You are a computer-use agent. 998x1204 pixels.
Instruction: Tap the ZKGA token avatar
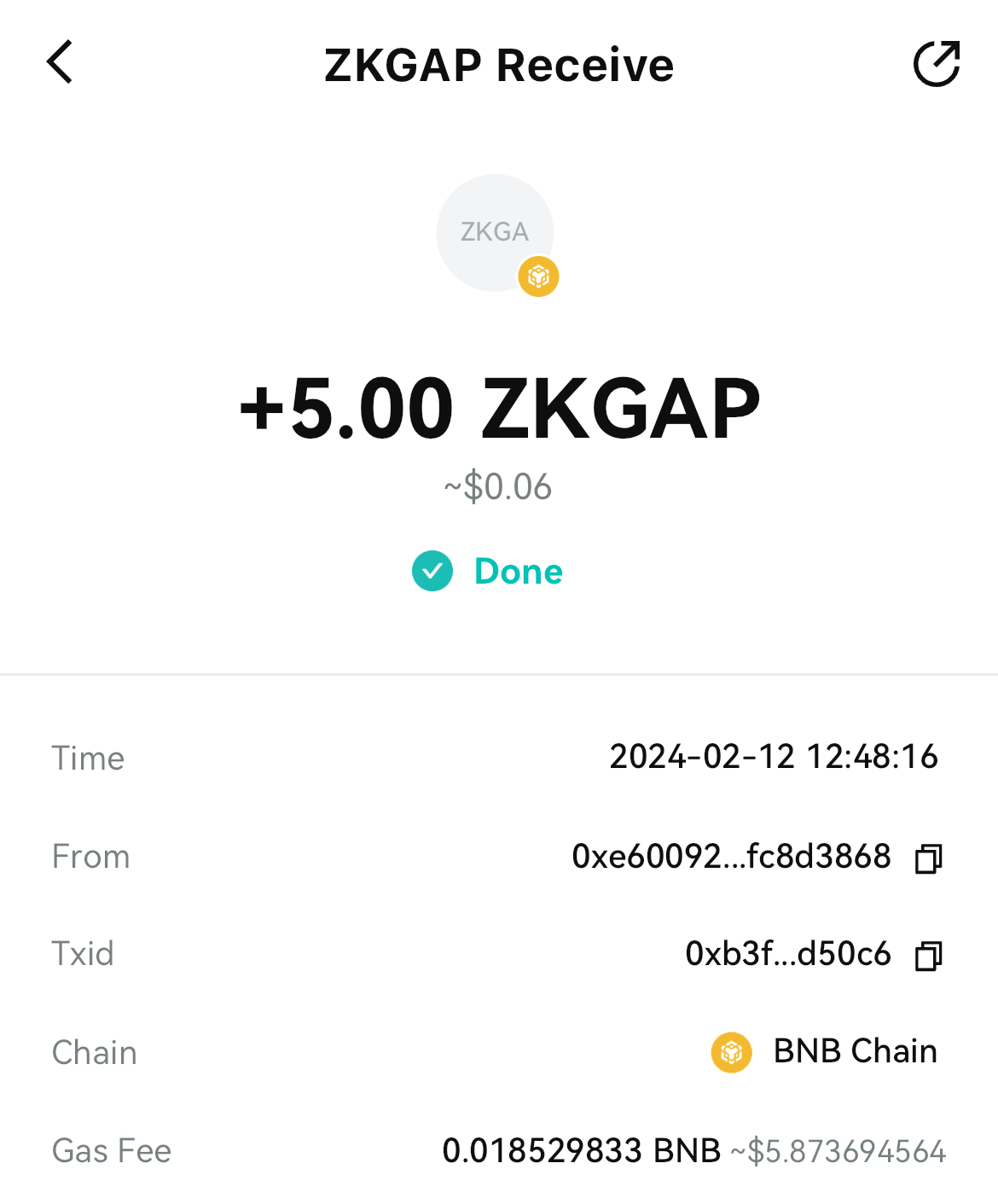495,232
